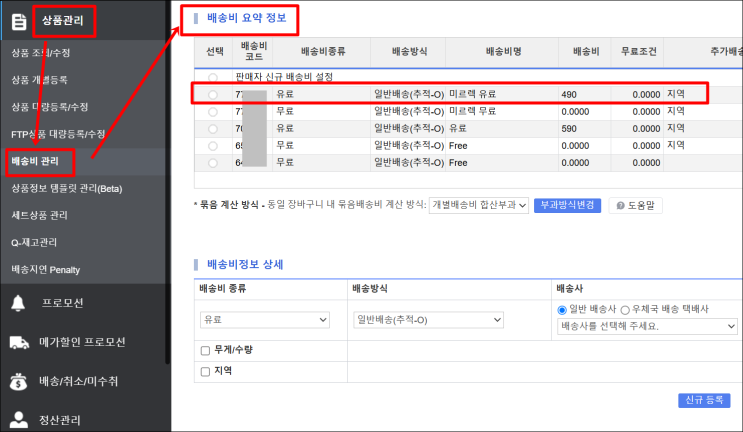Image resolution: width=743 pixels, height=432 pixels.
Task: Open the 일반배송(추적-O) 배송방식 dropdown
Action: click(428, 320)
